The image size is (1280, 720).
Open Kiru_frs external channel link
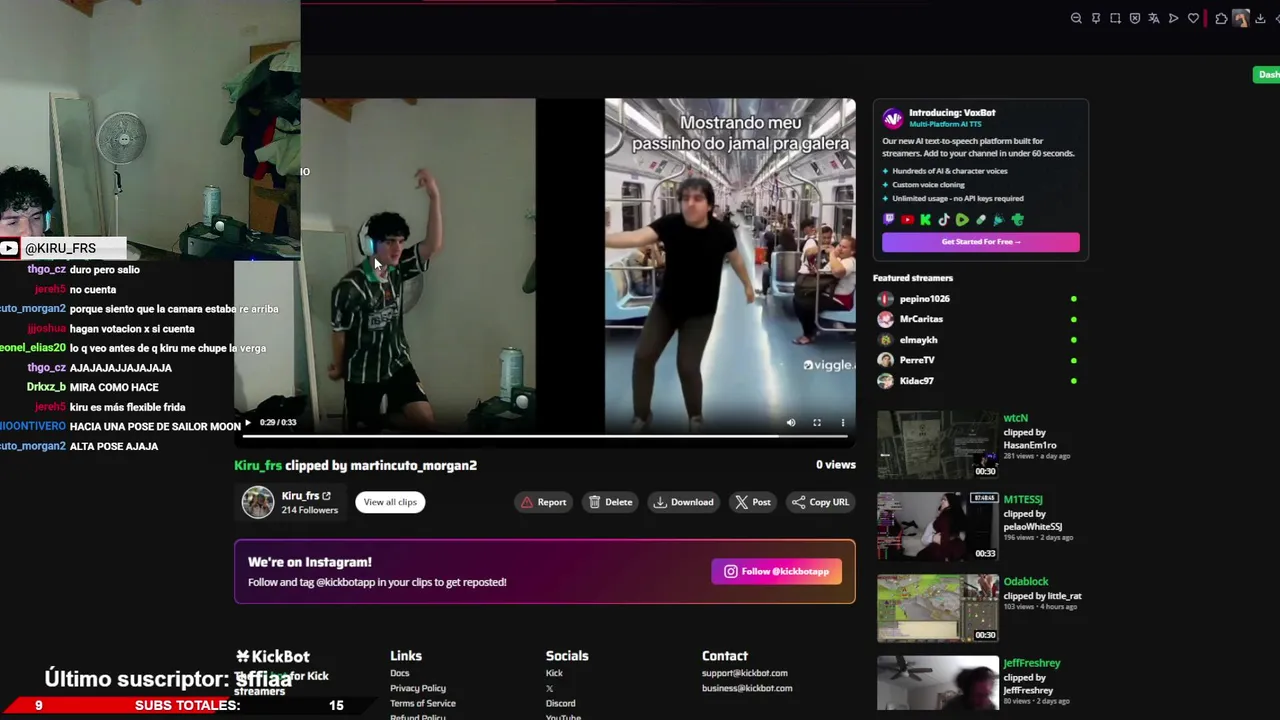[x=326, y=496]
